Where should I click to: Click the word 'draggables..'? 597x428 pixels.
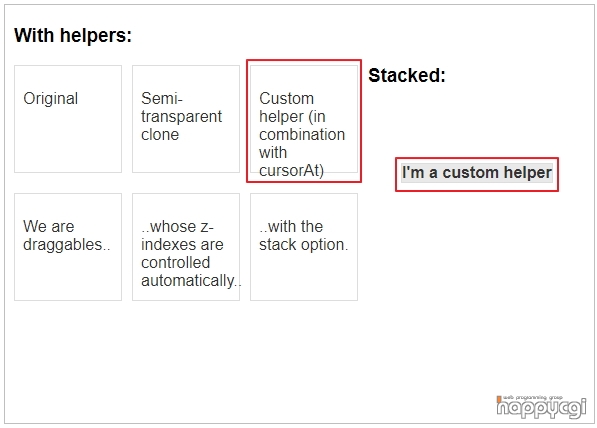(67, 245)
